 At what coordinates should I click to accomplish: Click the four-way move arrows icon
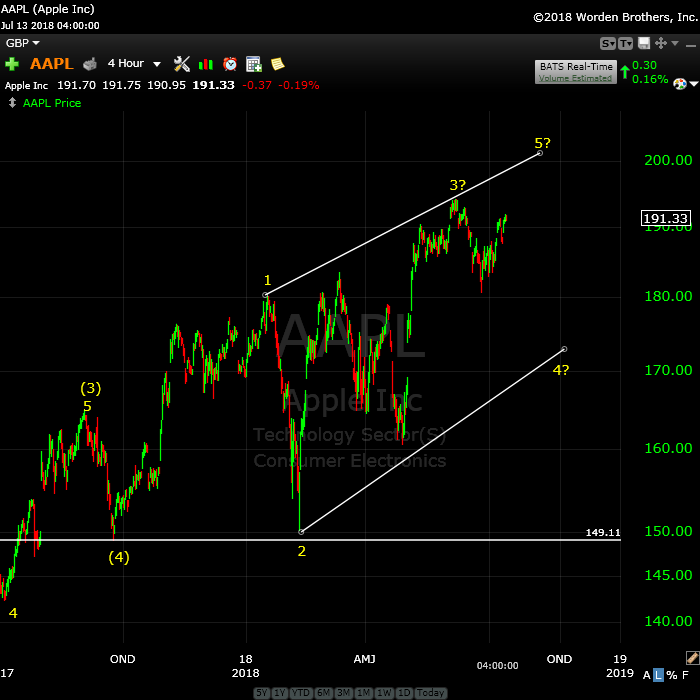661,43
